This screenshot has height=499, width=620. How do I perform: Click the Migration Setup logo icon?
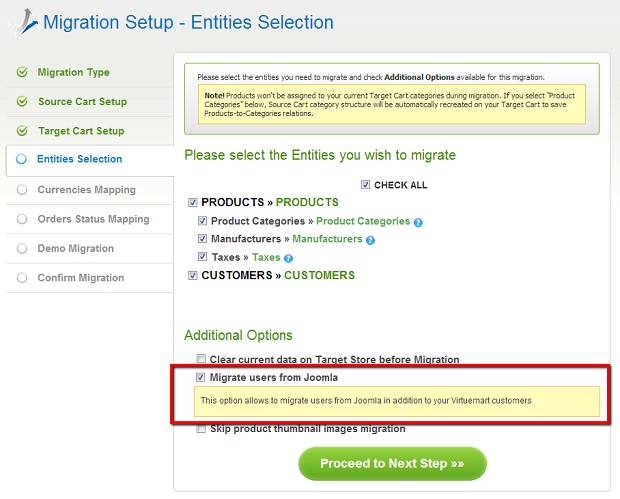22,23
